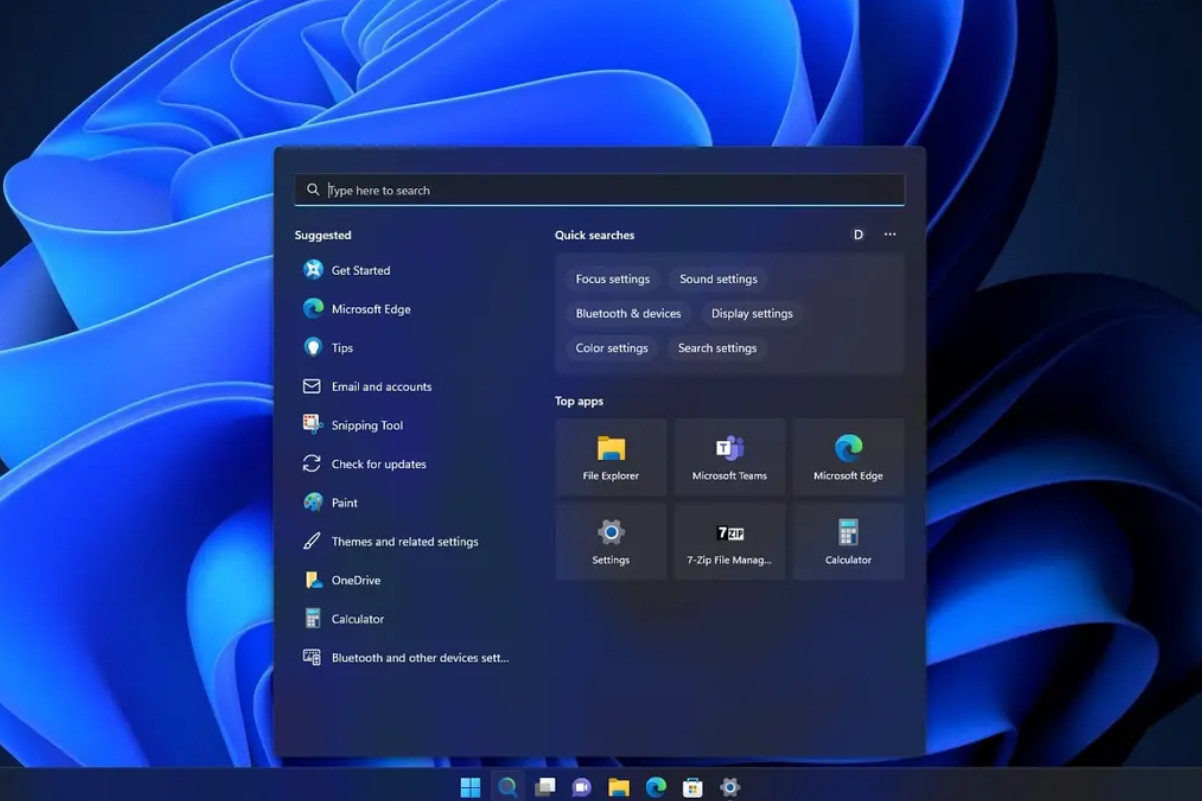Open Microsoft Edge from Top apps
The width and height of the screenshot is (1202, 801).
847,457
